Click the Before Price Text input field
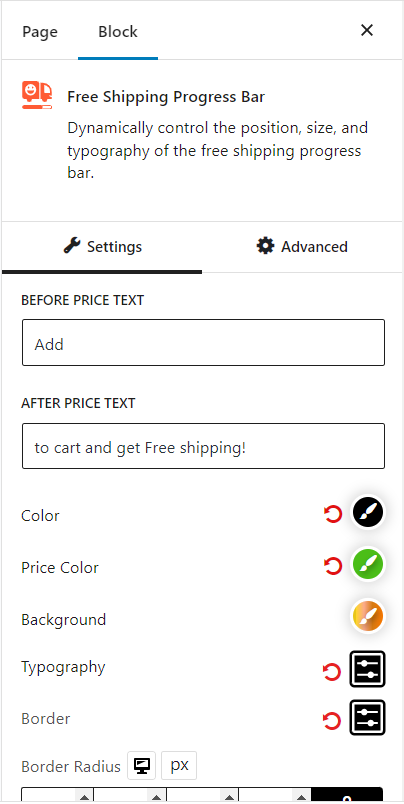Screen dimensions: 404x804 tap(203, 343)
